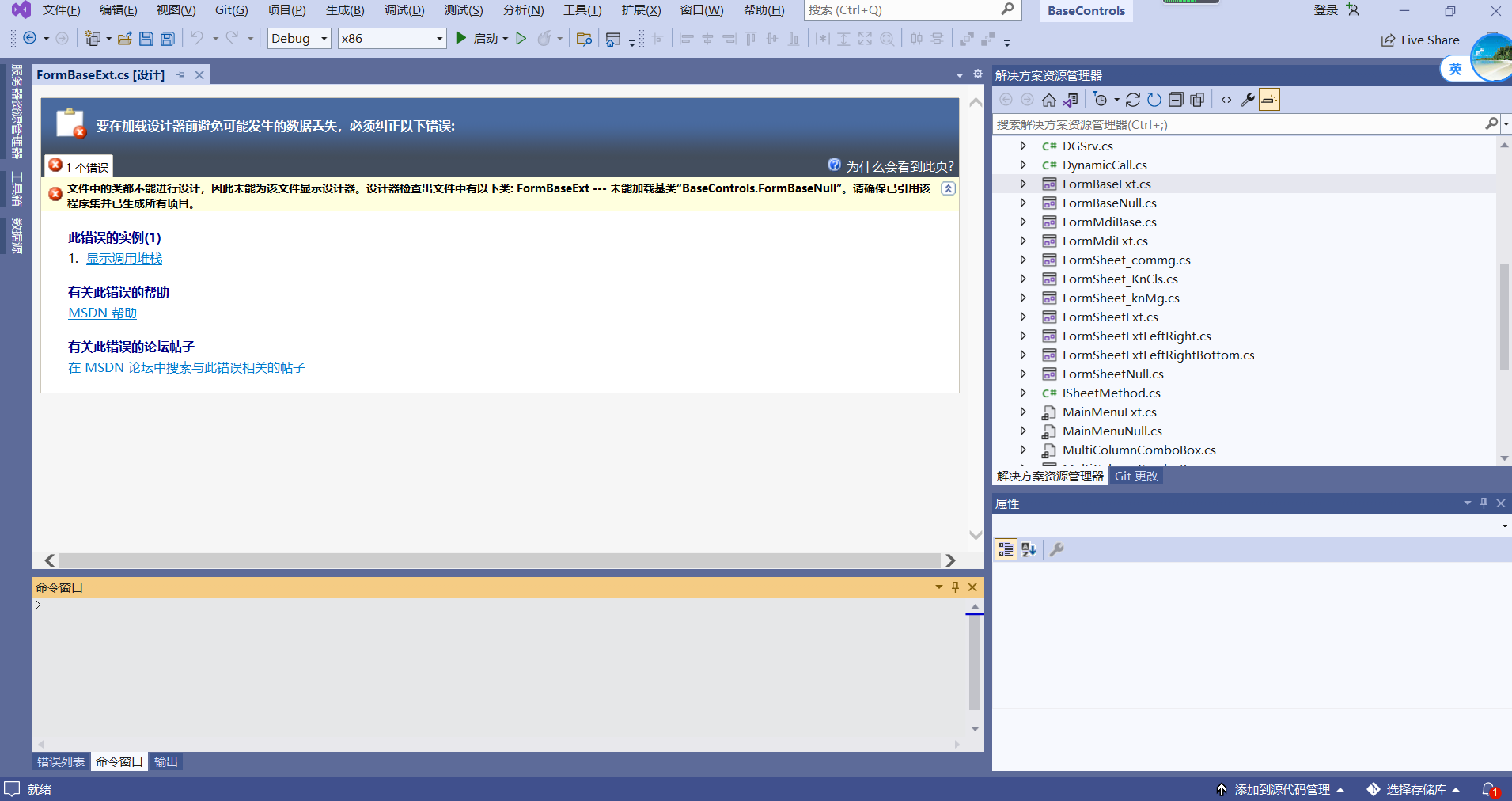Click the Navigate Backward toolbar icon
The width and height of the screenshot is (1512, 801).
30,38
